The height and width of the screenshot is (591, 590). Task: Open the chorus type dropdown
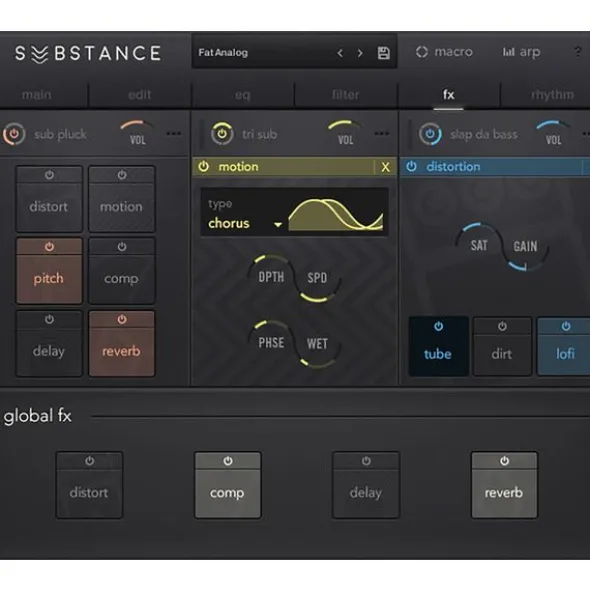[245, 224]
